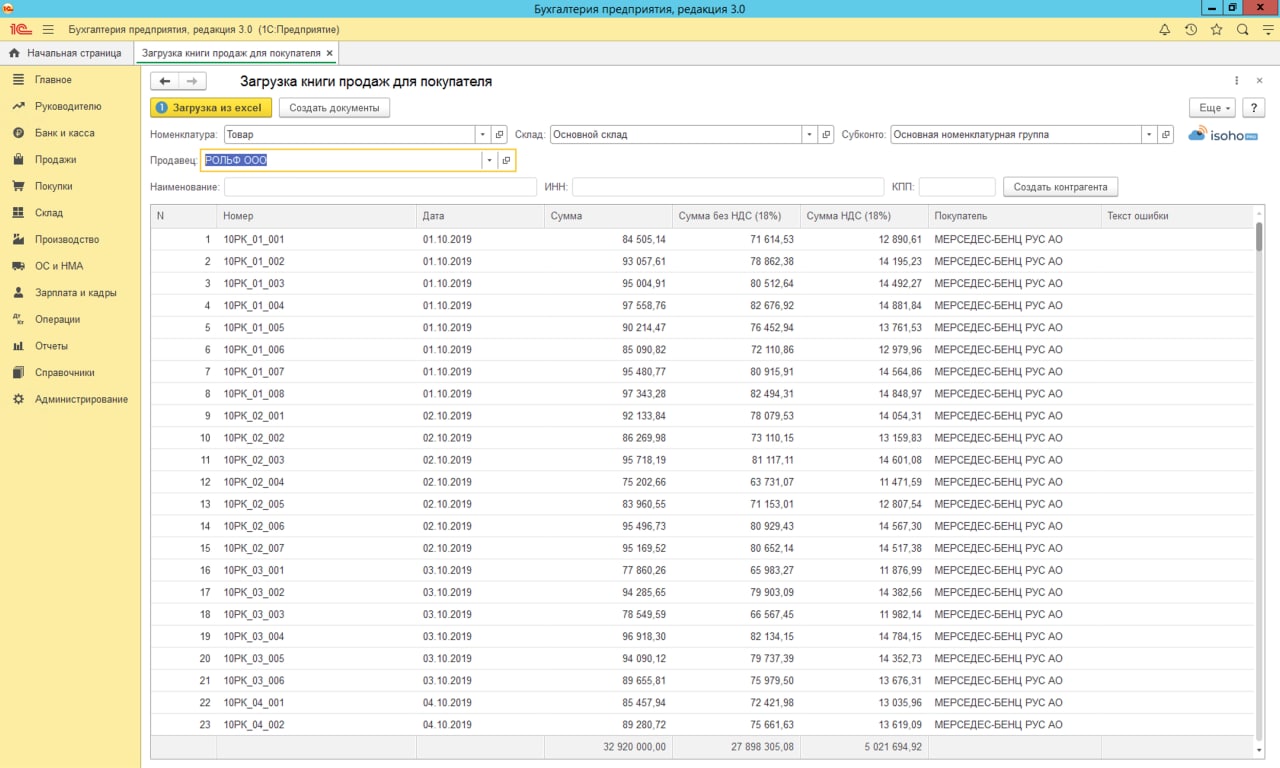Open the 1C main menu hamburger icon

(48, 30)
